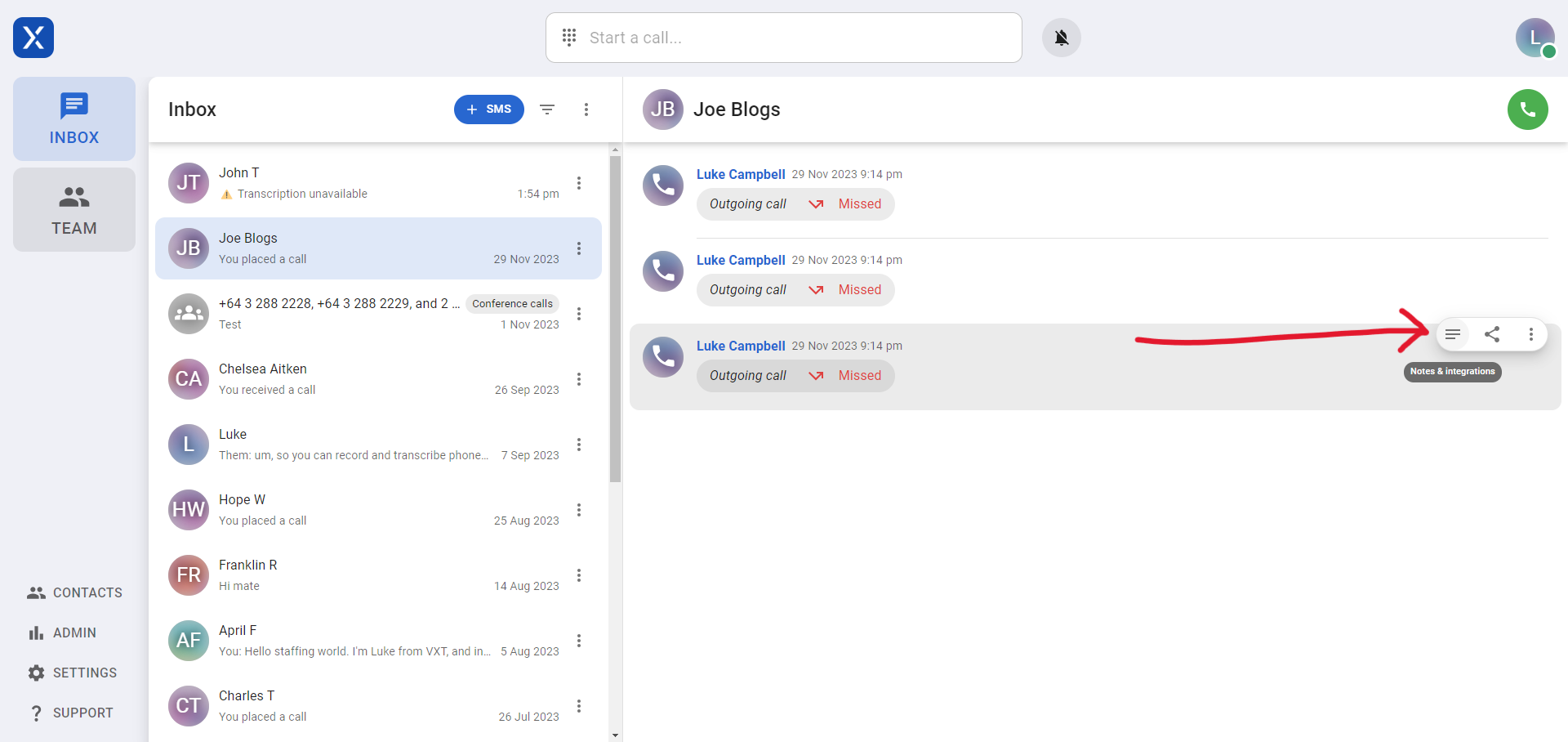Toggle the muted notifications bell

point(1061,38)
